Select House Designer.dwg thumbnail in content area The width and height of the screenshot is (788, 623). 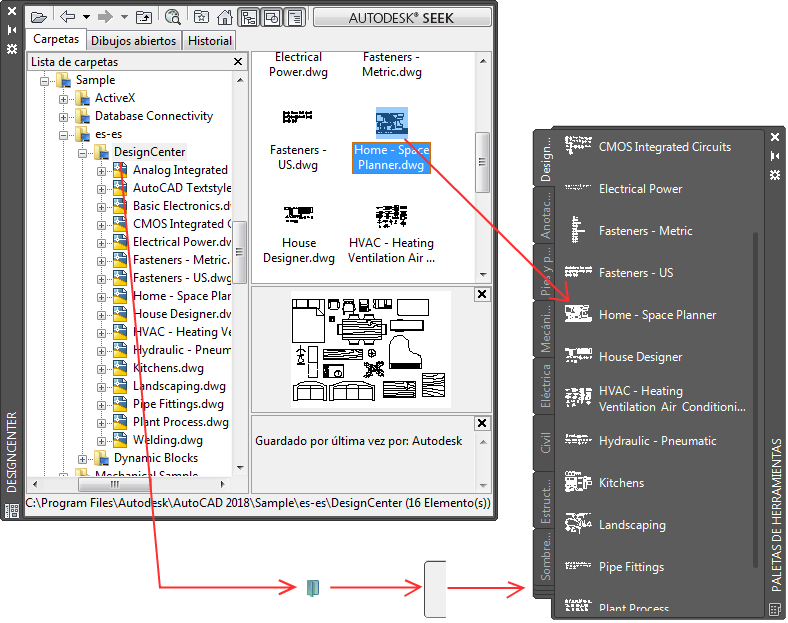(299, 234)
